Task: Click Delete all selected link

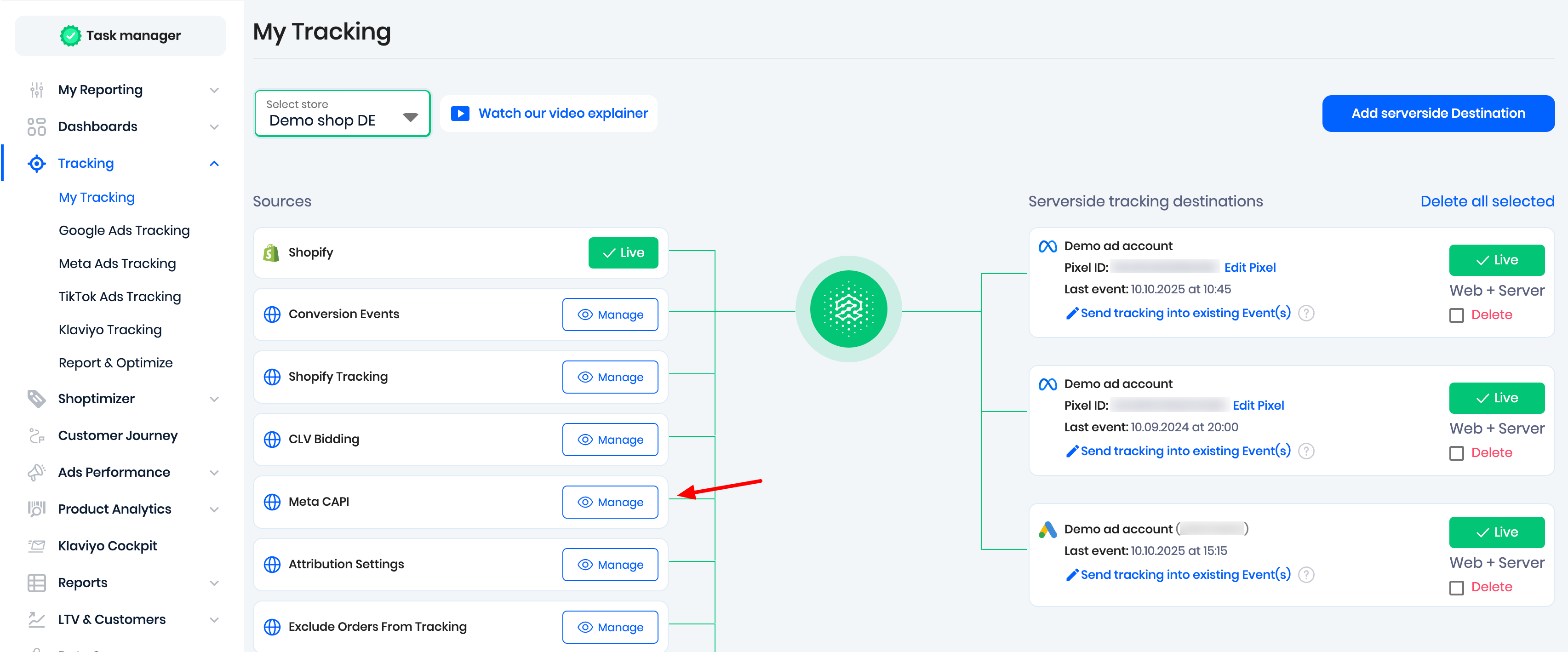Action: coord(1487,201)
